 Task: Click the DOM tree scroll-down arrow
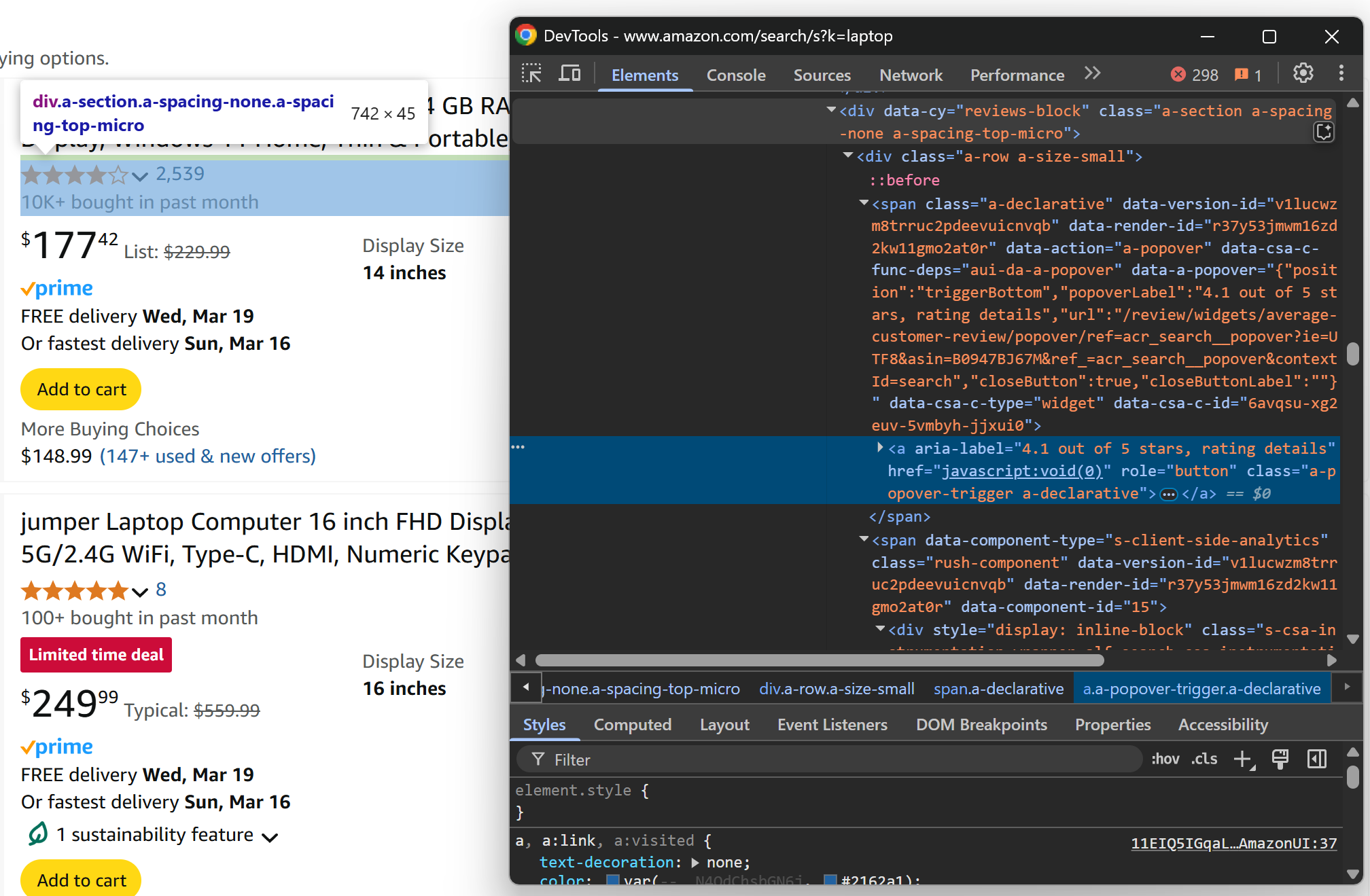click(1353, 639)
